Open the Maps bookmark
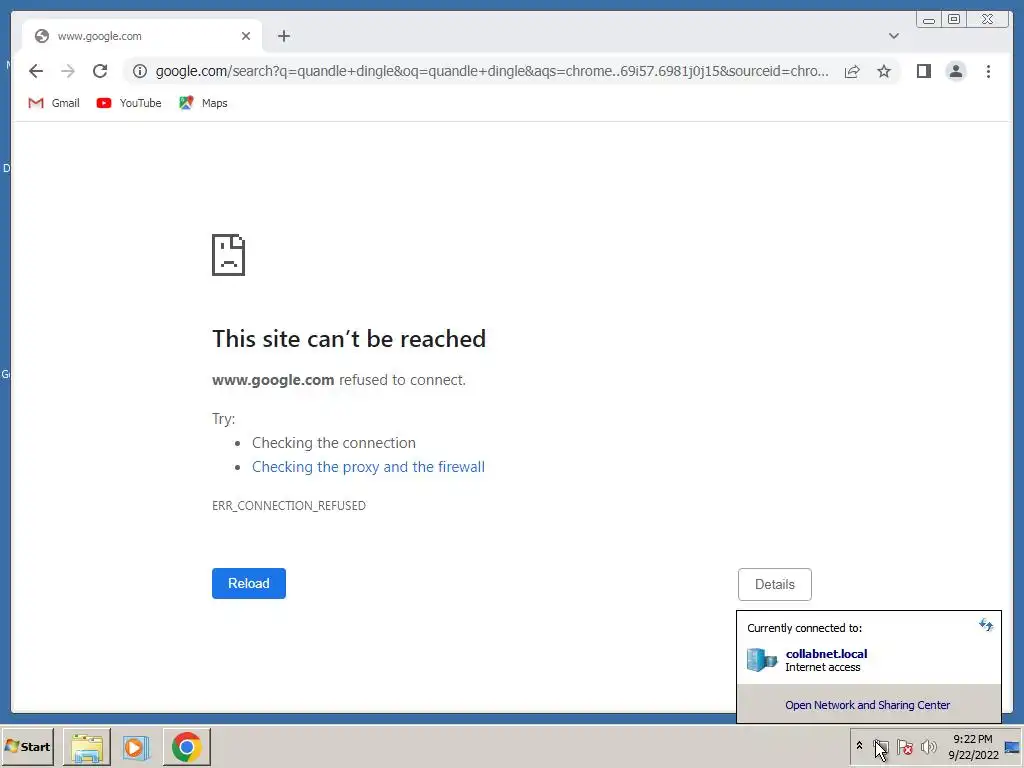The image size is (1024, 768). click(x=203, y=103)
